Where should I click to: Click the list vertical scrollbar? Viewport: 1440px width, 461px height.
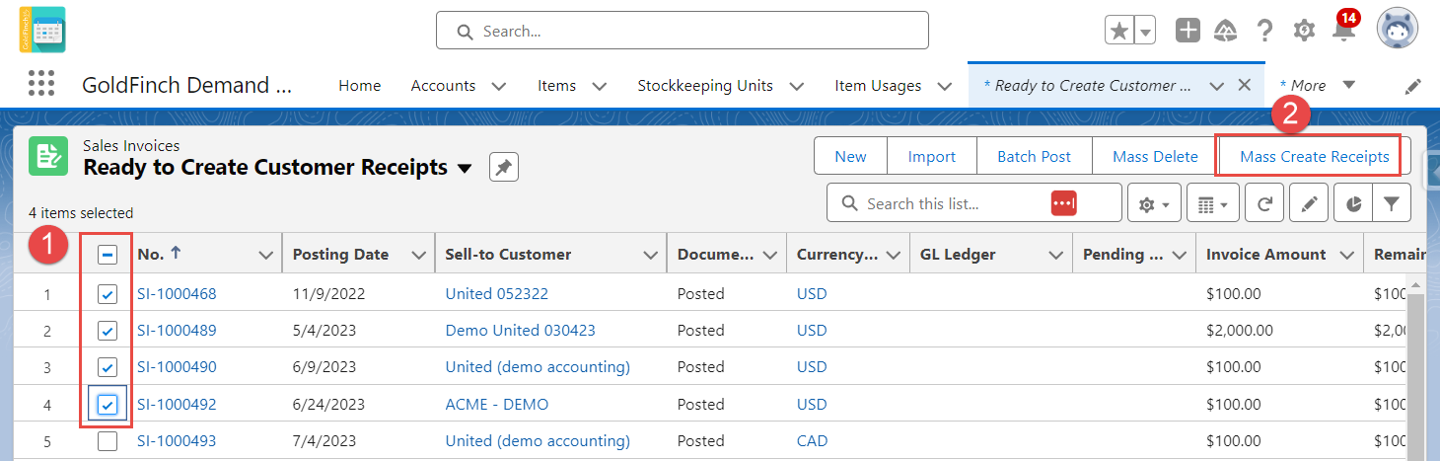[1417, 370]
